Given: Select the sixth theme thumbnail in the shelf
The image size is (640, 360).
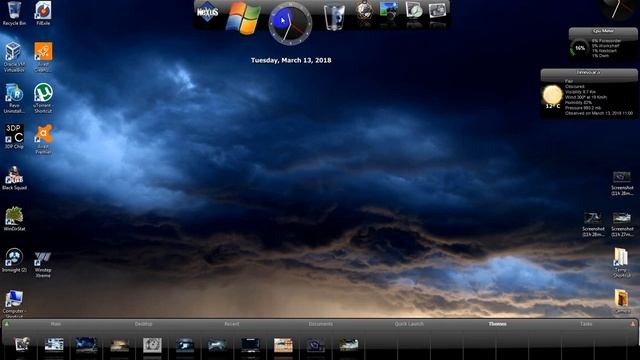Looking at the screenshot, I should pyautogui.click(x=184, y=345).
